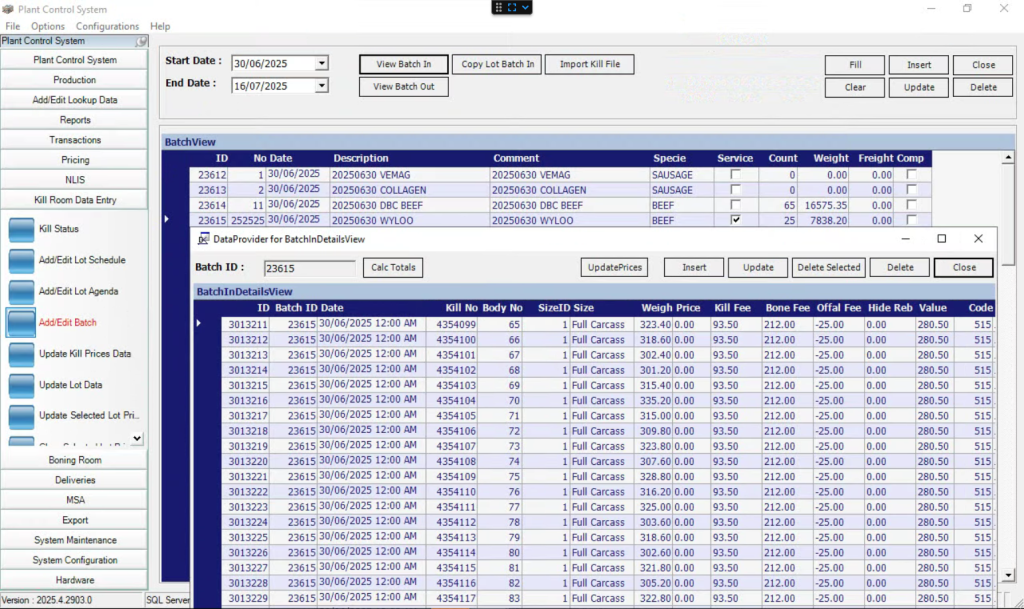Select row with ID 3013211
The height and width of the screenshot is (609, 1024).
pyautogui.click(x=607, y=324)
